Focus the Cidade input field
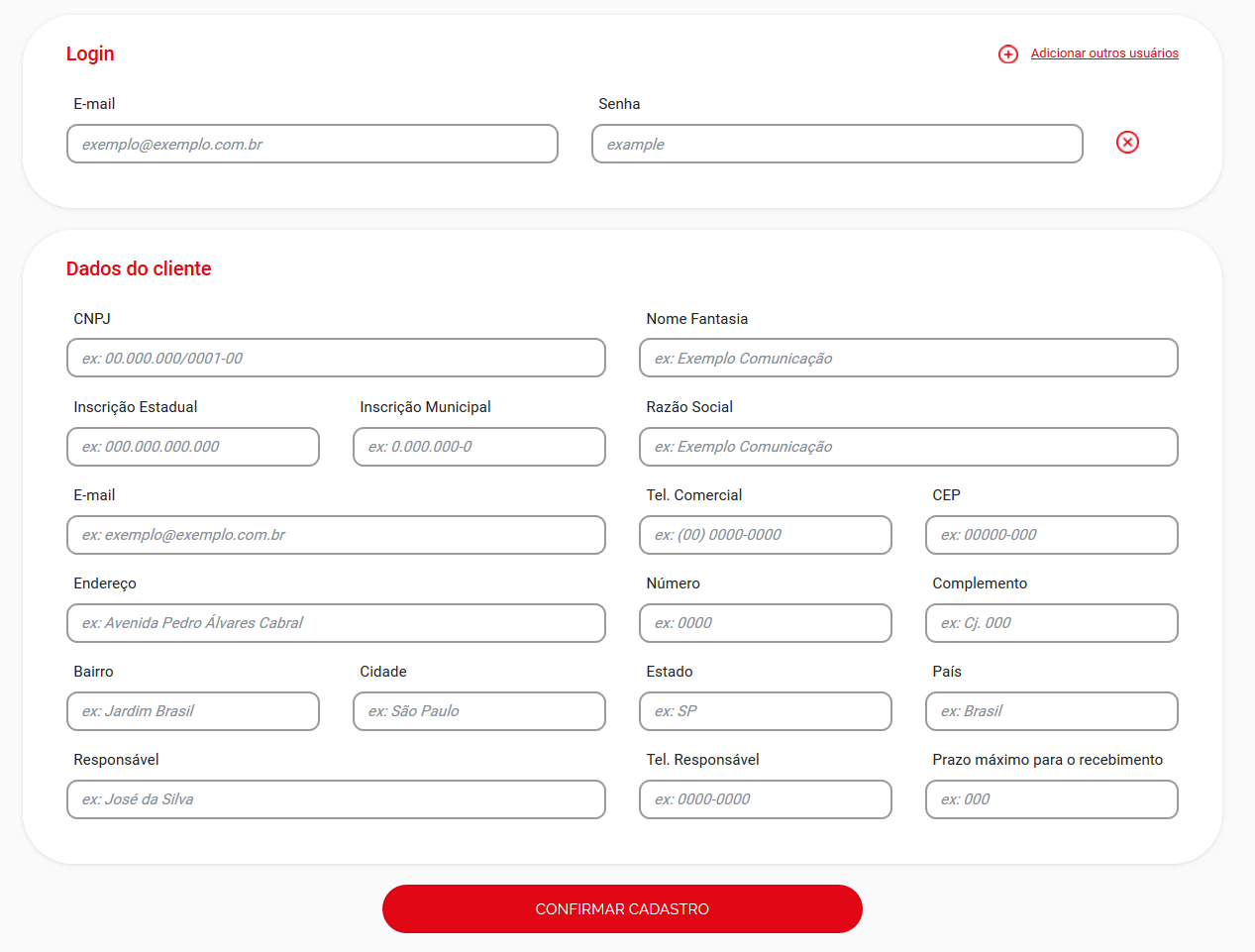This screenshot has width=1255, height=952. [479, 711]
